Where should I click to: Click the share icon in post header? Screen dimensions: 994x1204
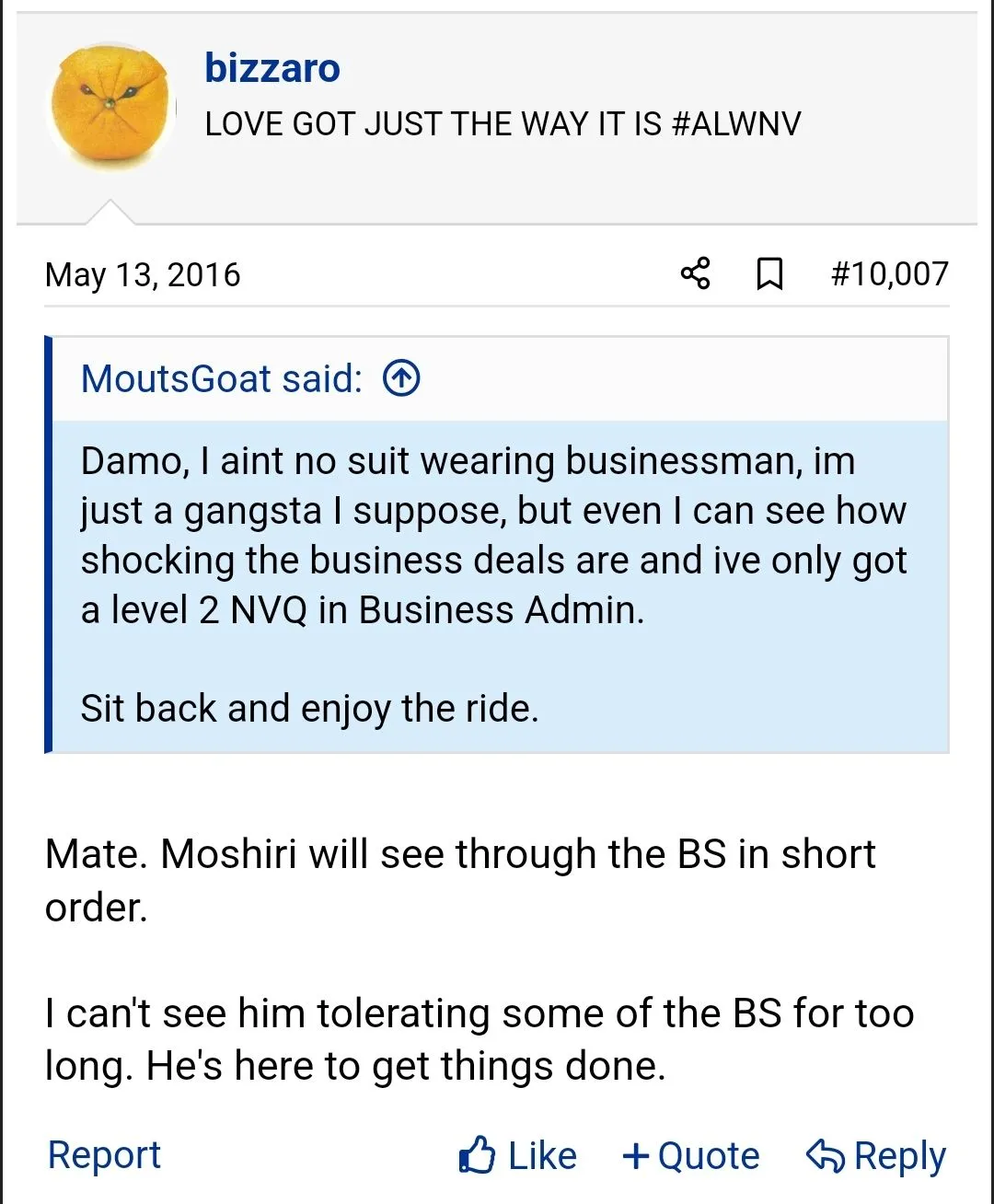tap(696, 273)
